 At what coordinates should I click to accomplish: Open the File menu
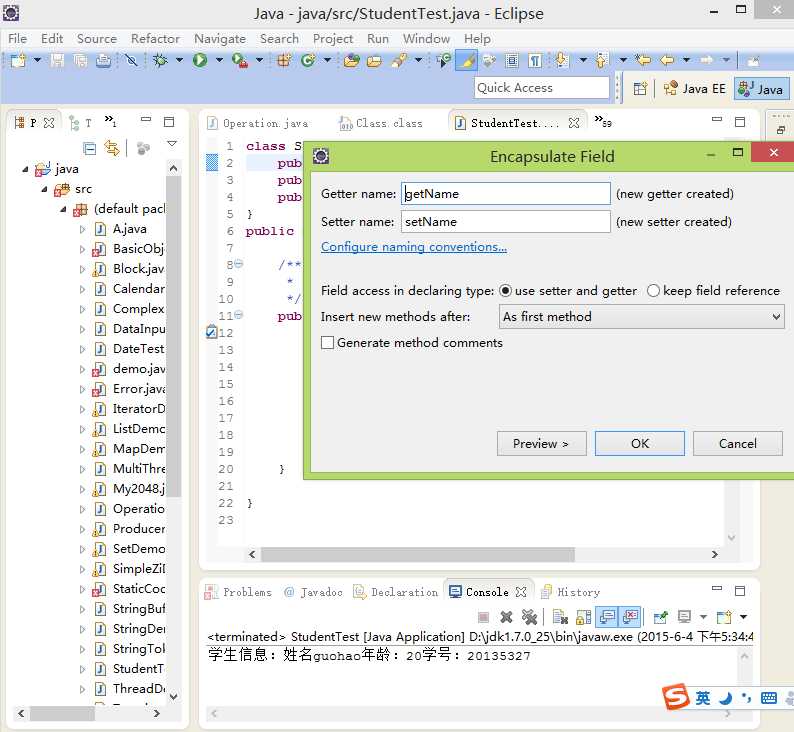coord(17,39)
